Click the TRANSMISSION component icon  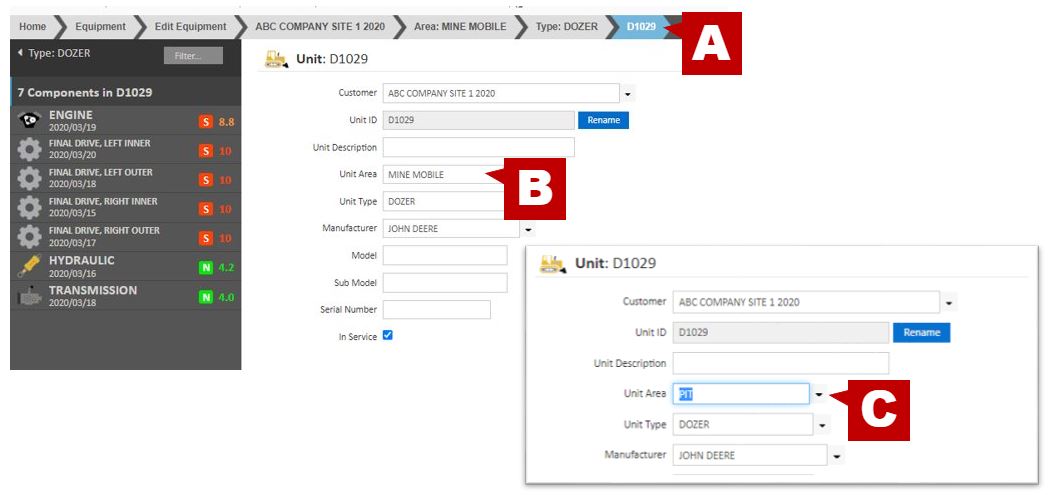pyautogui.click(x=30, y=296)
